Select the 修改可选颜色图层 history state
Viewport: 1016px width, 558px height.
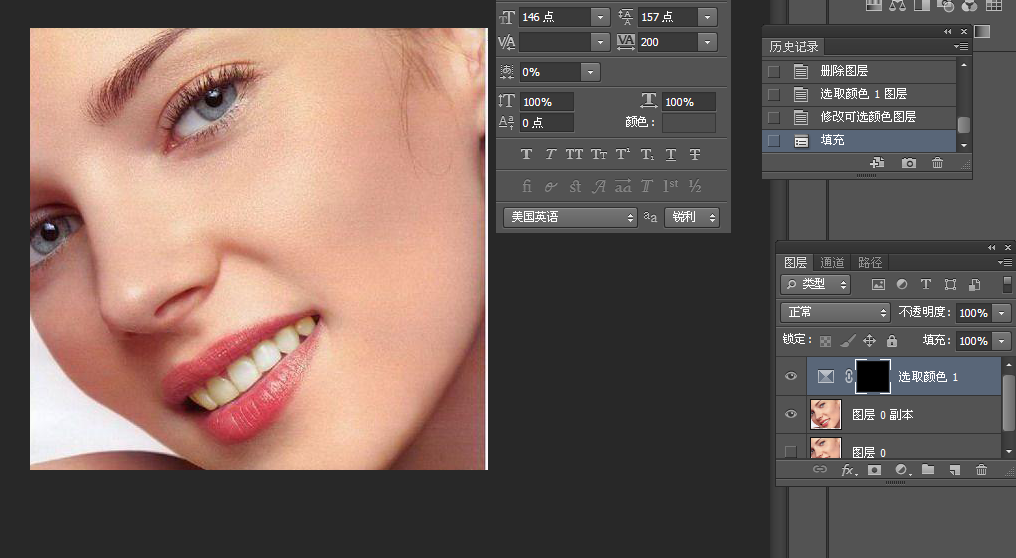(868, 117)
